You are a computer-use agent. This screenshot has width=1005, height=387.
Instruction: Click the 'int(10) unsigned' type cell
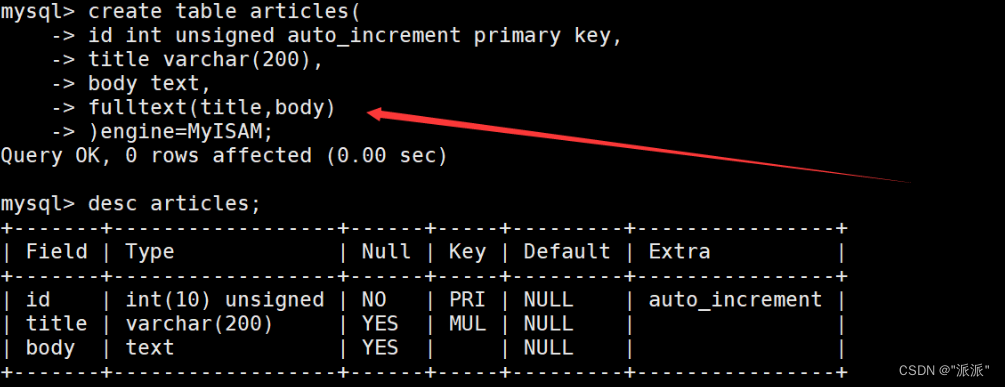point(224,300)
